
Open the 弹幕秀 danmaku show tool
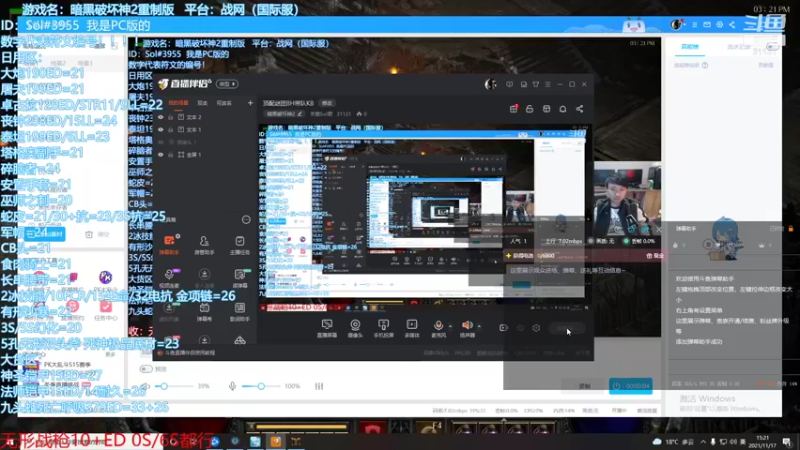(x=204, y=312)
